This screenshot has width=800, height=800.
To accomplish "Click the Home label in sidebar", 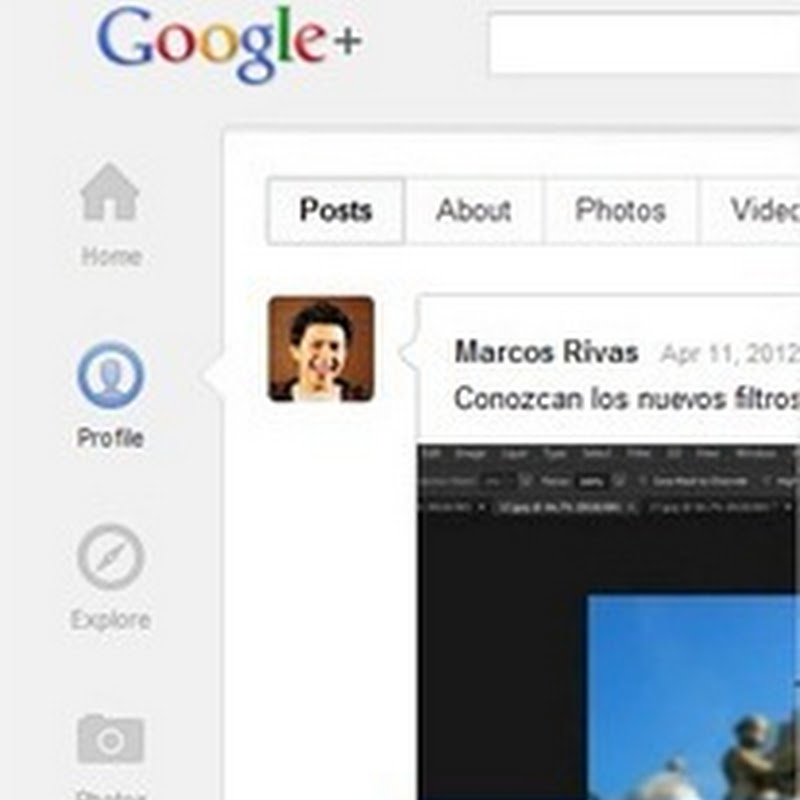I will coord(111,257).
